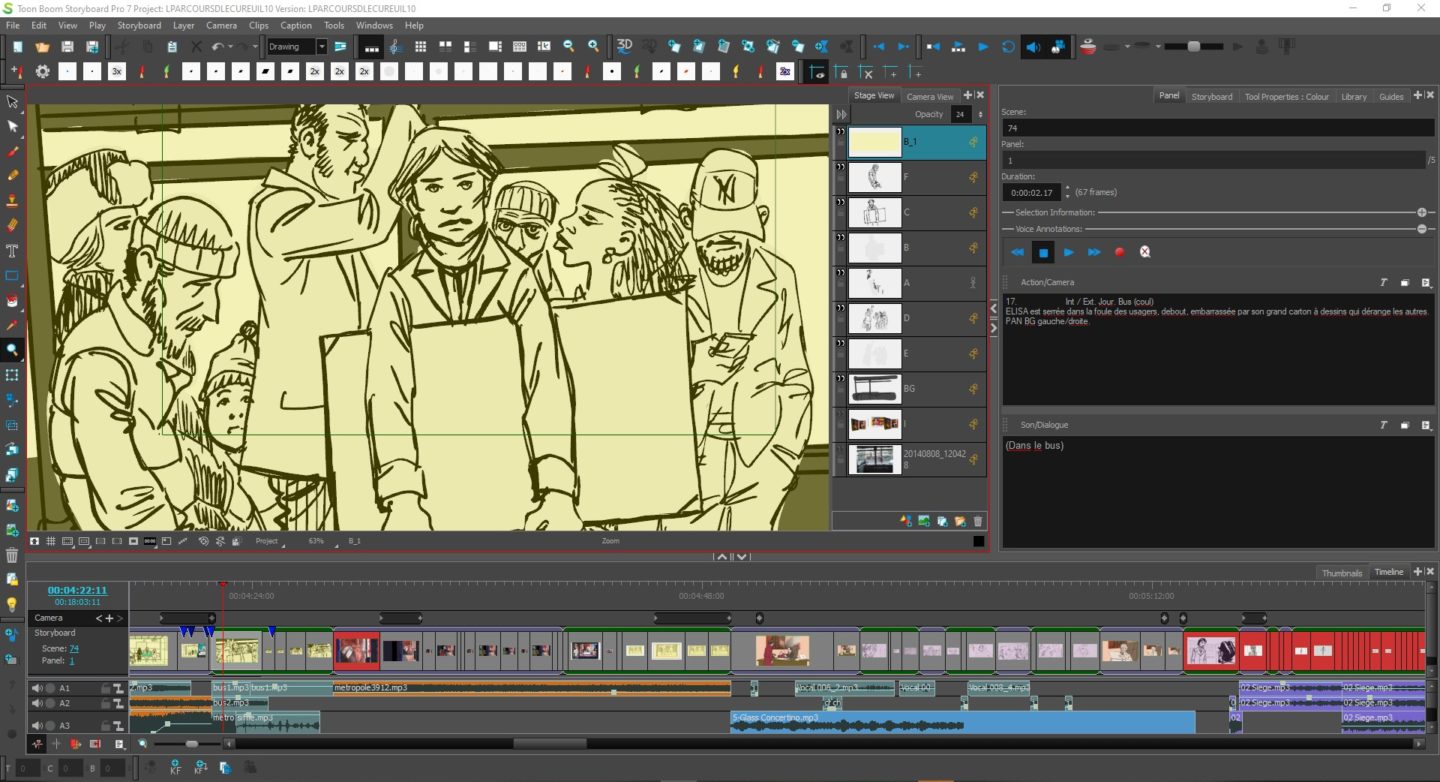This screenshot has height=782, width=1440.
Task: Expand the Selection Information section
Action: coord(1421,212)
